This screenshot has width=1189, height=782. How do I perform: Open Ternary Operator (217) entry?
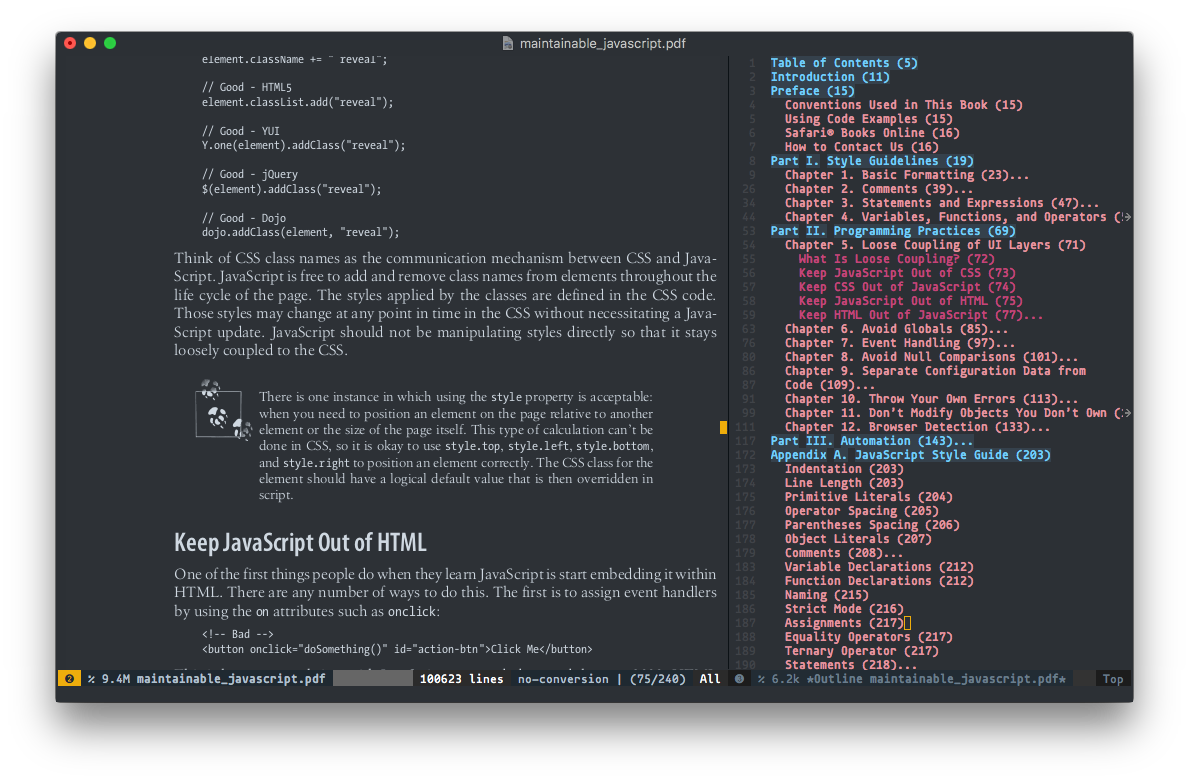coord(861,652)
